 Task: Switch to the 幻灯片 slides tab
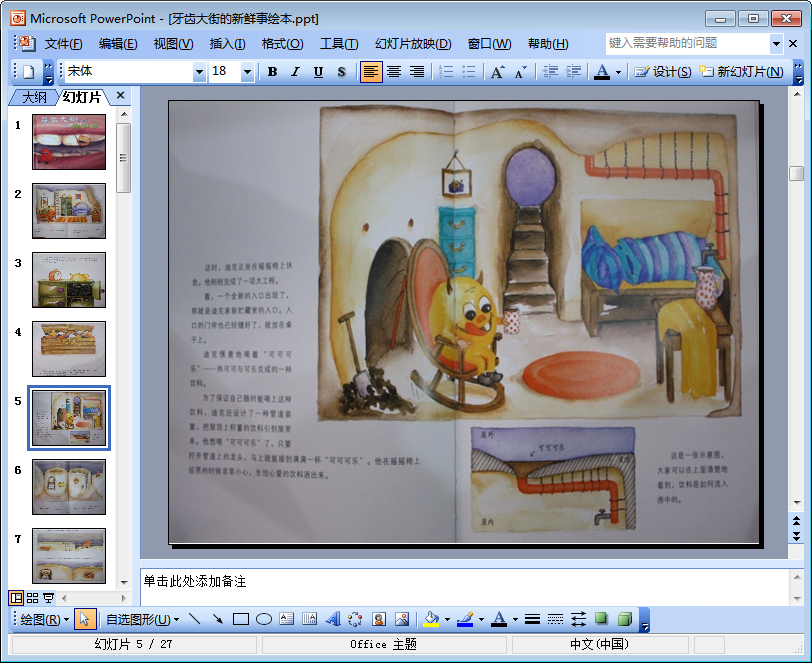81,97
